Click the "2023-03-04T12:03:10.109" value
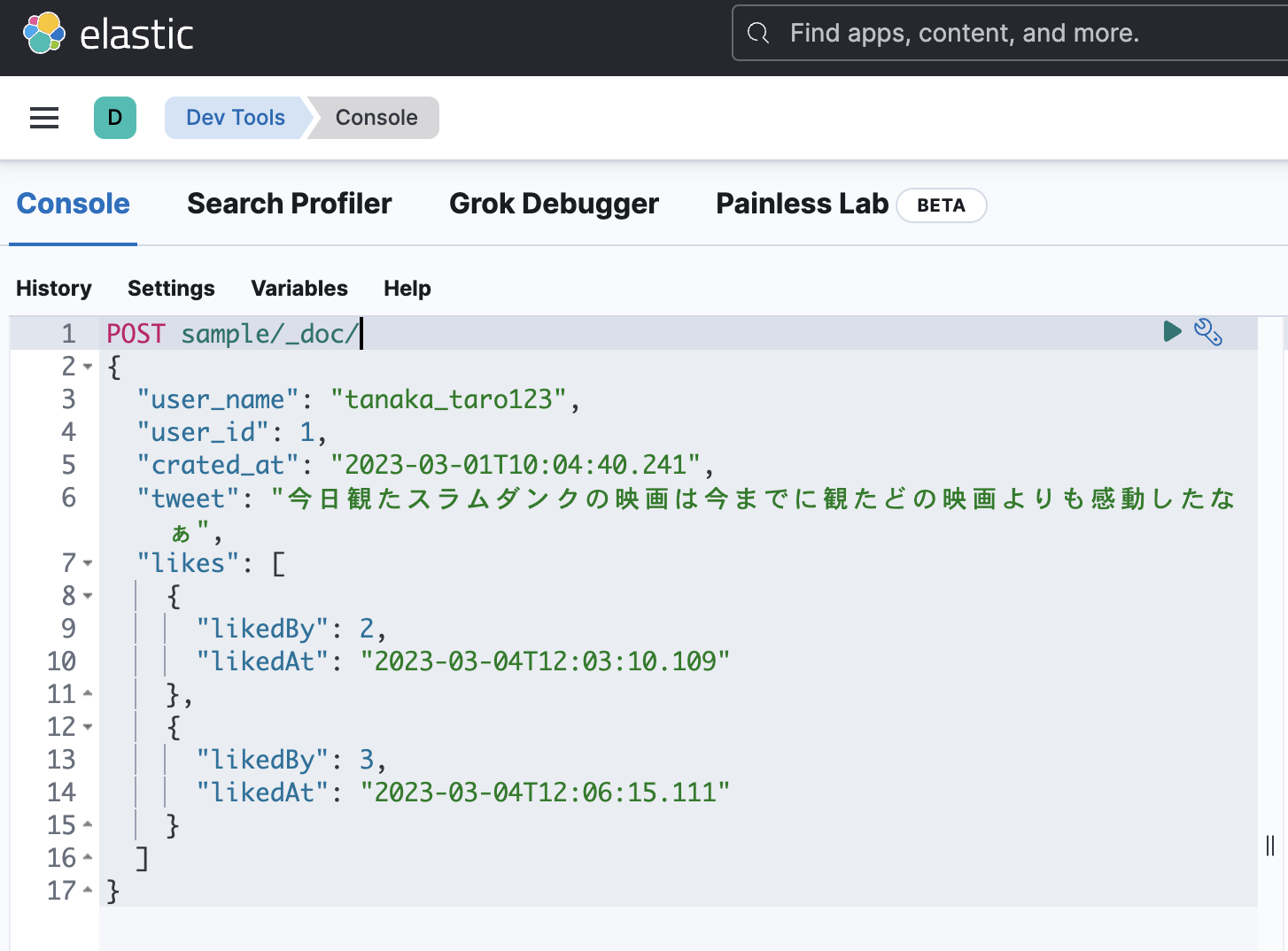The width and height of the screenshot is (1288, 951). pos(545,661)
